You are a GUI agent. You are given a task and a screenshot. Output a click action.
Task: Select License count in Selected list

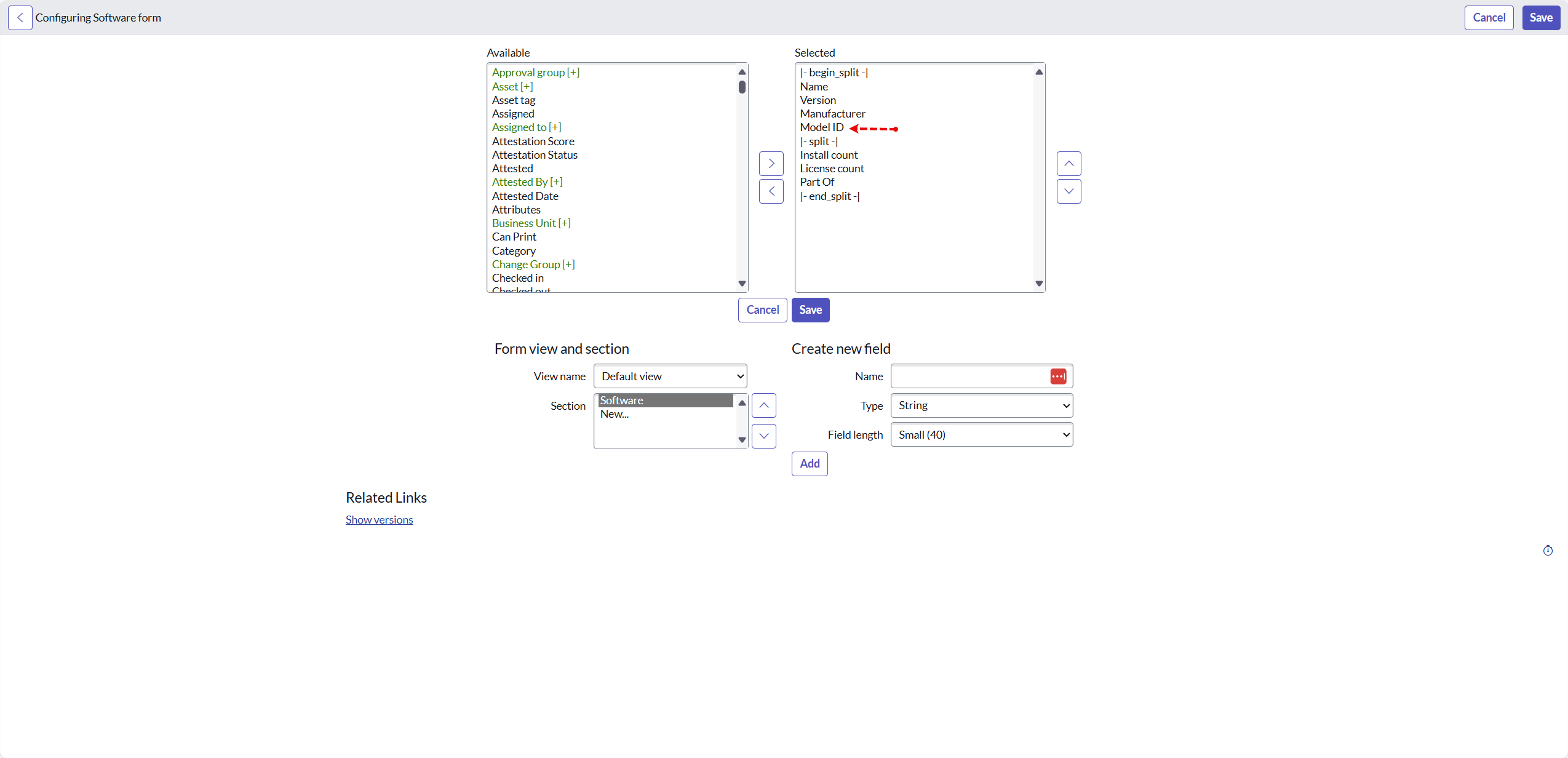(x=832, y=169)
